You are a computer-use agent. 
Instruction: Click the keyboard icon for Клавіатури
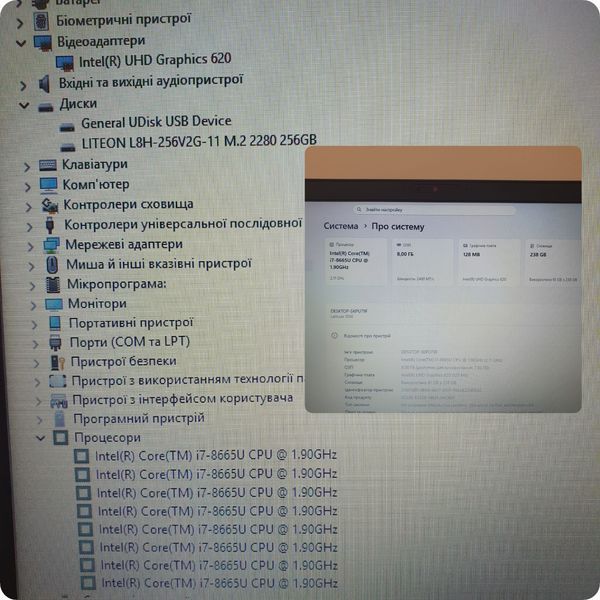tap(48, 166)
